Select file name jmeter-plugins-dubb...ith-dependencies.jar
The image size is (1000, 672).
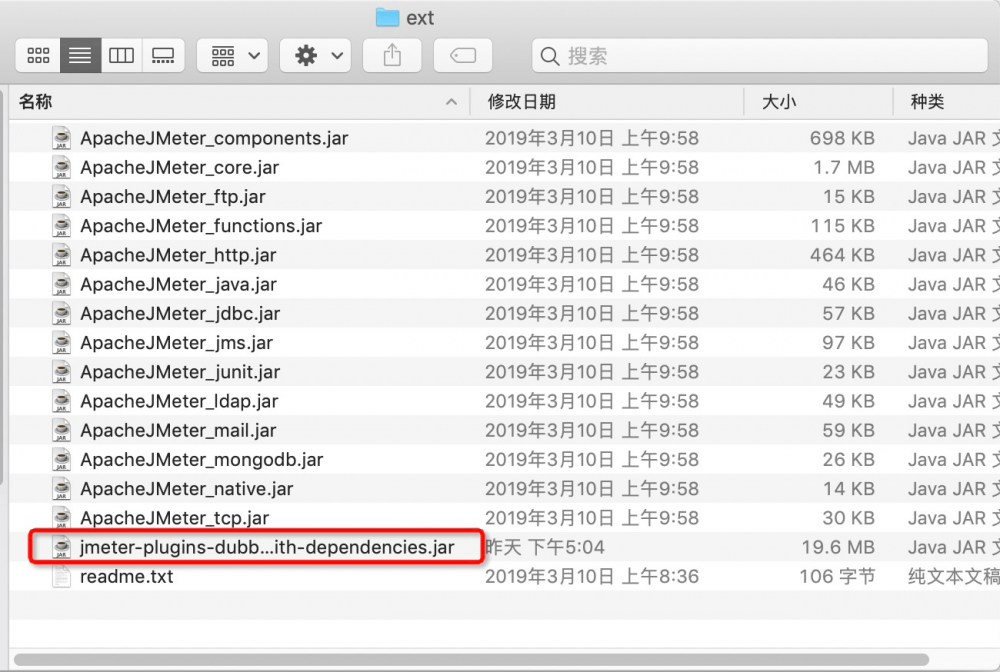[267, 548]
